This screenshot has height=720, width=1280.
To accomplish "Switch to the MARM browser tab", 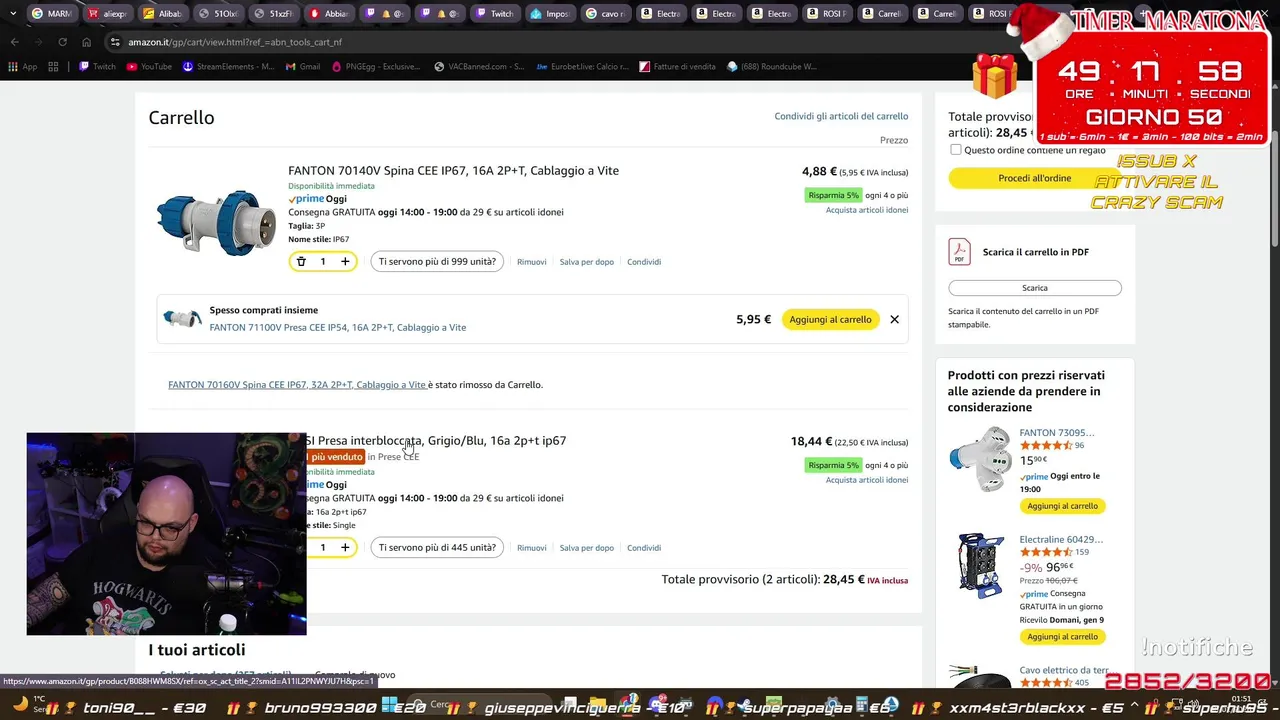I will [52, 14].
